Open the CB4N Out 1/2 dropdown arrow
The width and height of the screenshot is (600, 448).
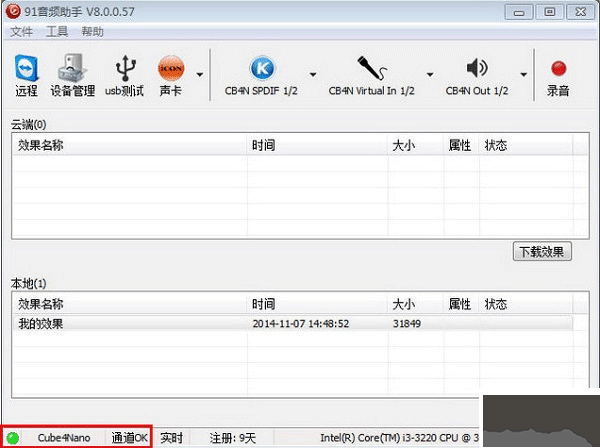[x=523, y=74]
